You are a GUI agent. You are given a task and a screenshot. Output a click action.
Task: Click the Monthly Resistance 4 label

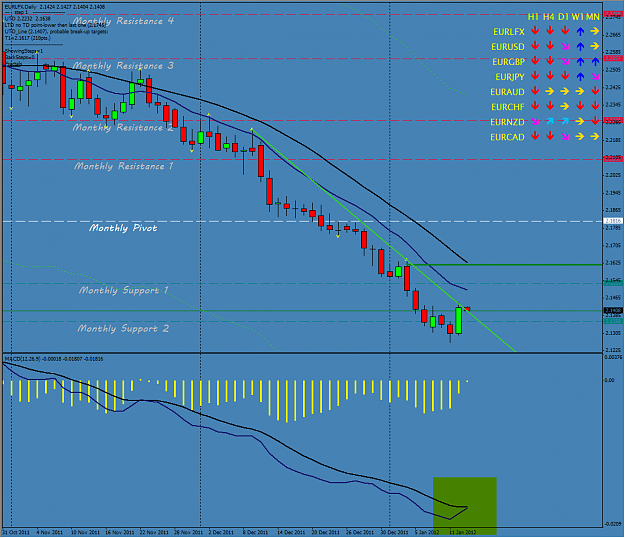123,21
